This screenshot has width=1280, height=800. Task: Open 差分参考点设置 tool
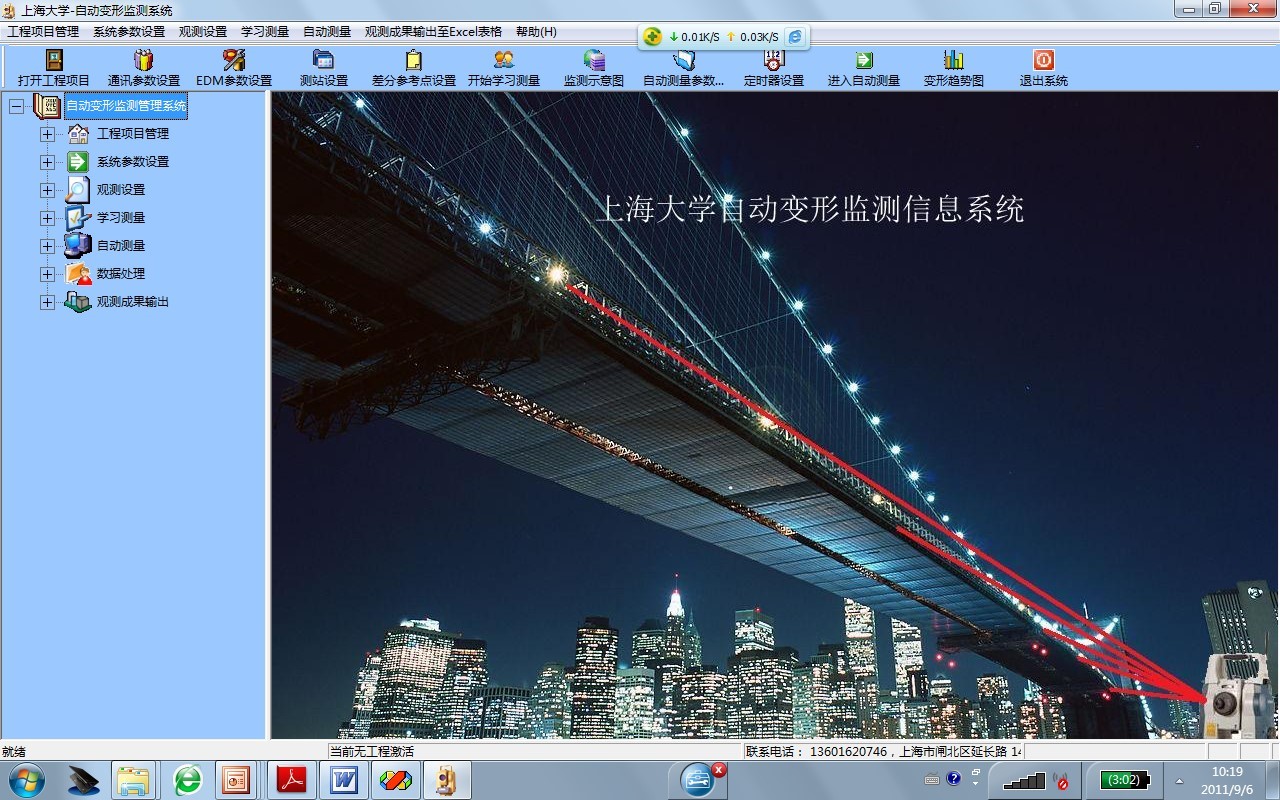coord(413,61)
